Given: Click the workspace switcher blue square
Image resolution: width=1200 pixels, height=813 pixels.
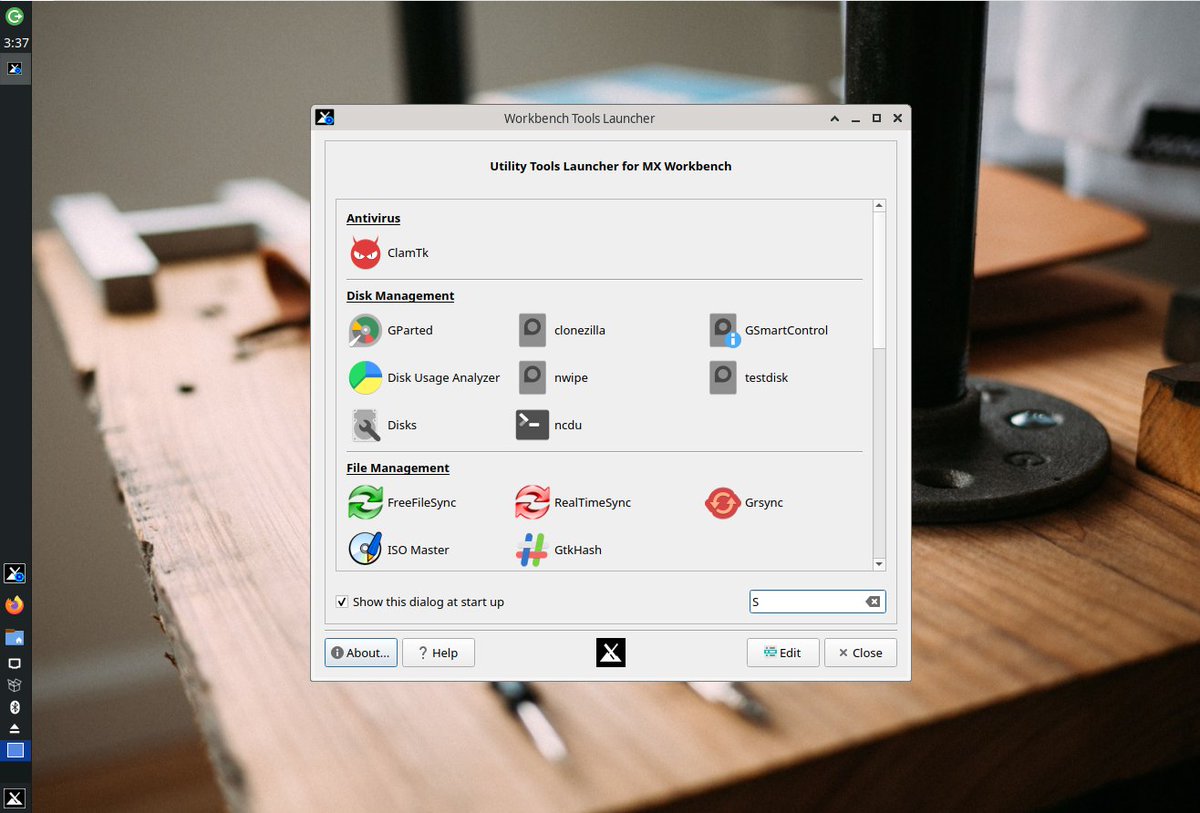Looking at the screenshot, I should tap(15, 750).
